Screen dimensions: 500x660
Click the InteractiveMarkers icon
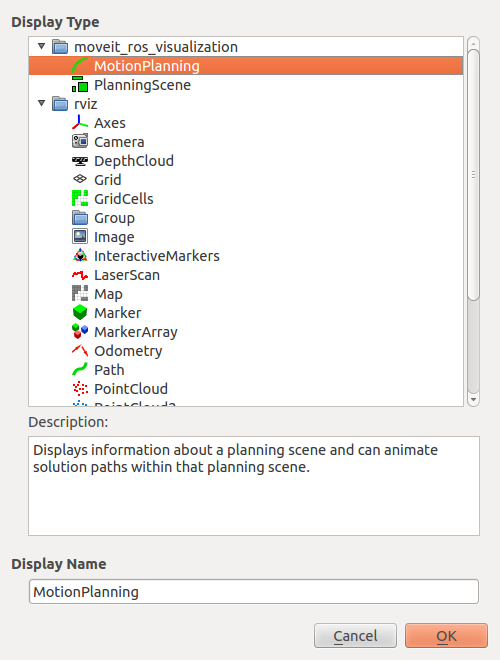click(x=80, y=255)
